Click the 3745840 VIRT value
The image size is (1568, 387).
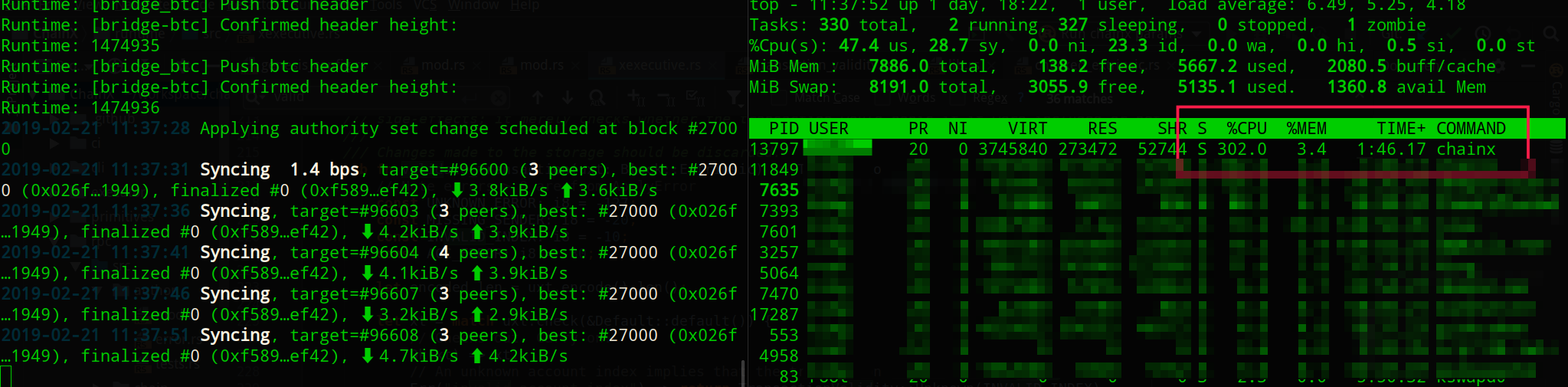point(1013,149)
